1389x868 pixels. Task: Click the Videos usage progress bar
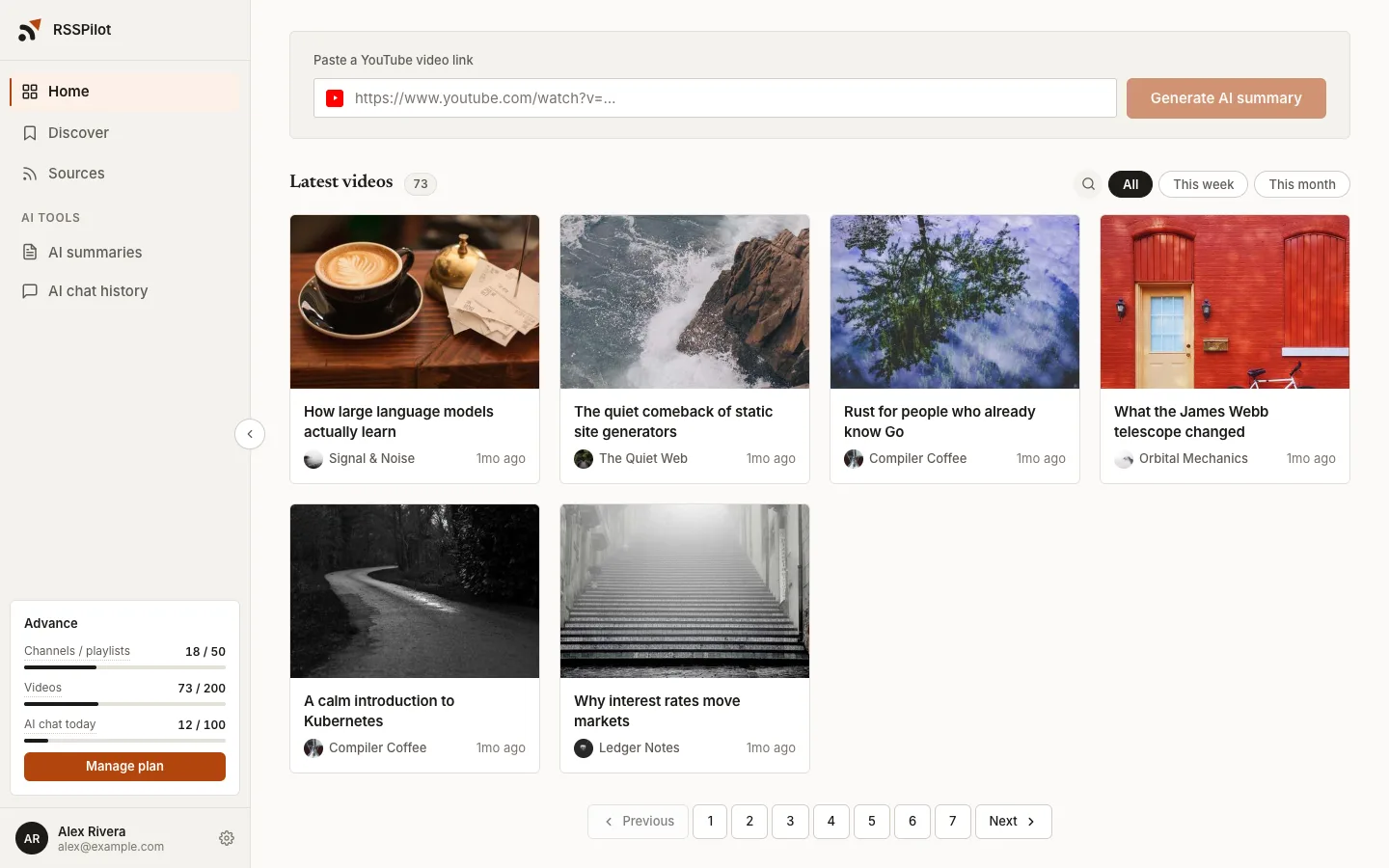124,704
